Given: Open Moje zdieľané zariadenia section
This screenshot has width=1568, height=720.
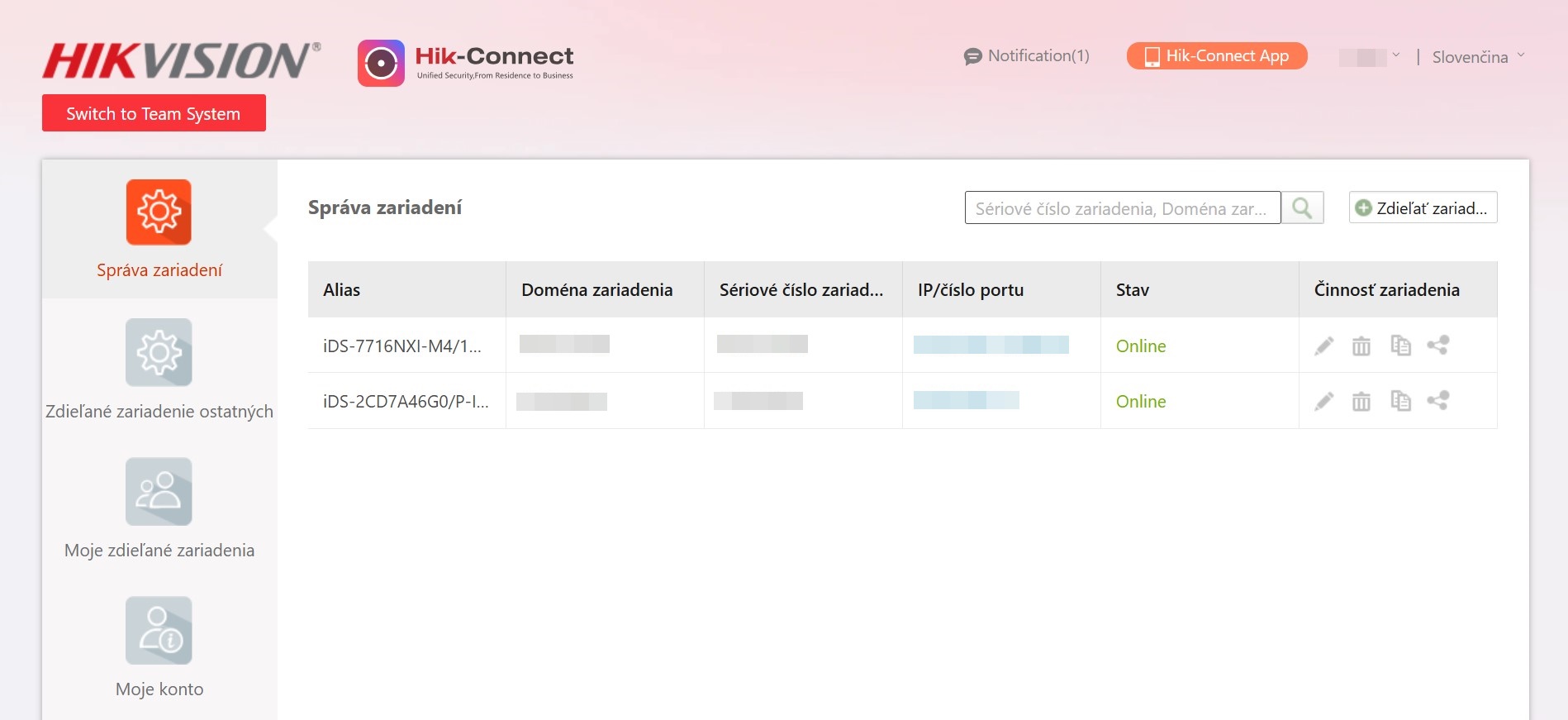Looking at the screenshot, I should pyautogui.click(x=159, y=508).
